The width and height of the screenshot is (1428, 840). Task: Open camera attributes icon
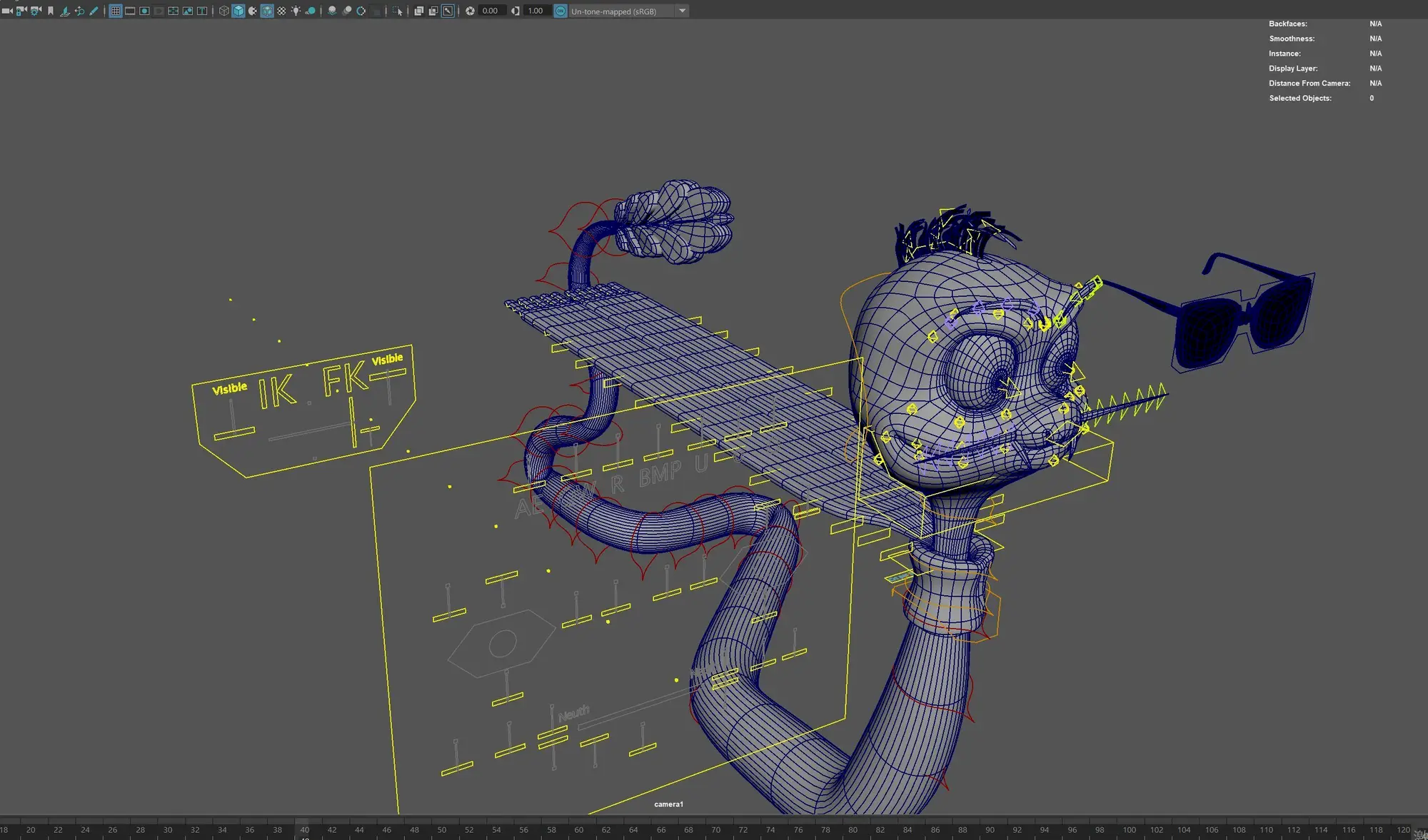coord(36,11)
